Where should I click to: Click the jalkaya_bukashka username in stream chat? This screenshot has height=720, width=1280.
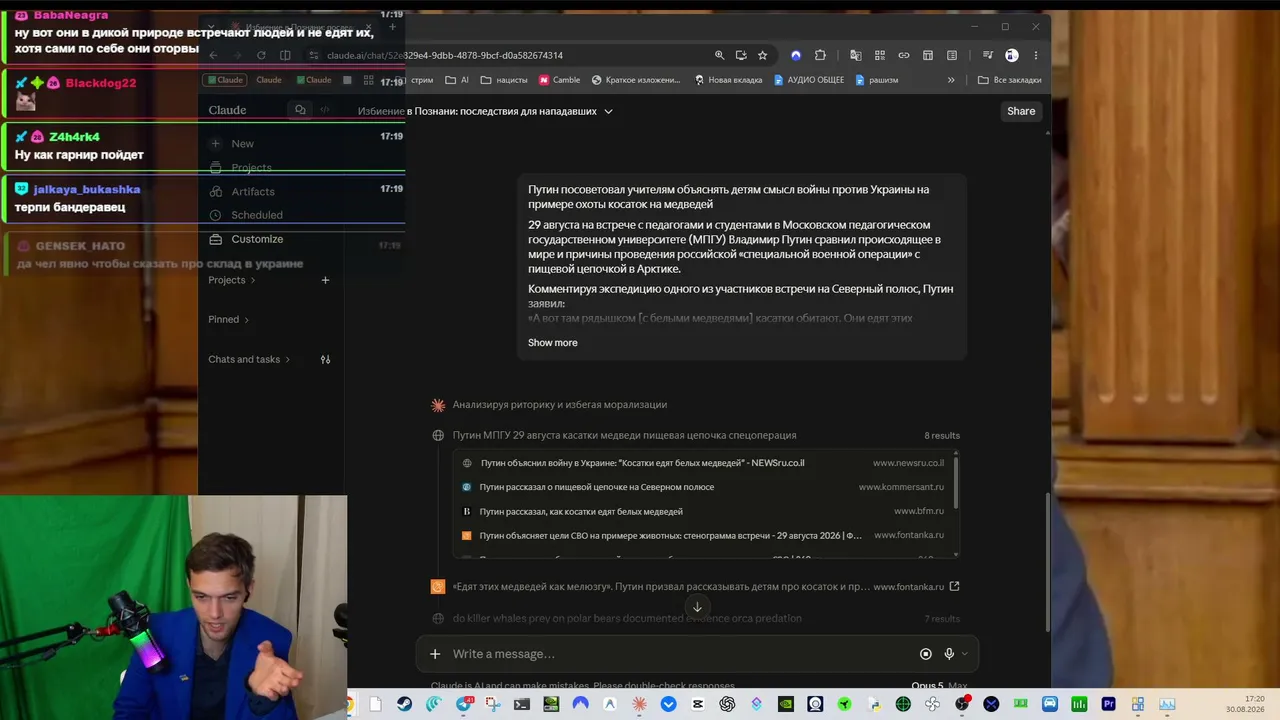click(87, 189)
